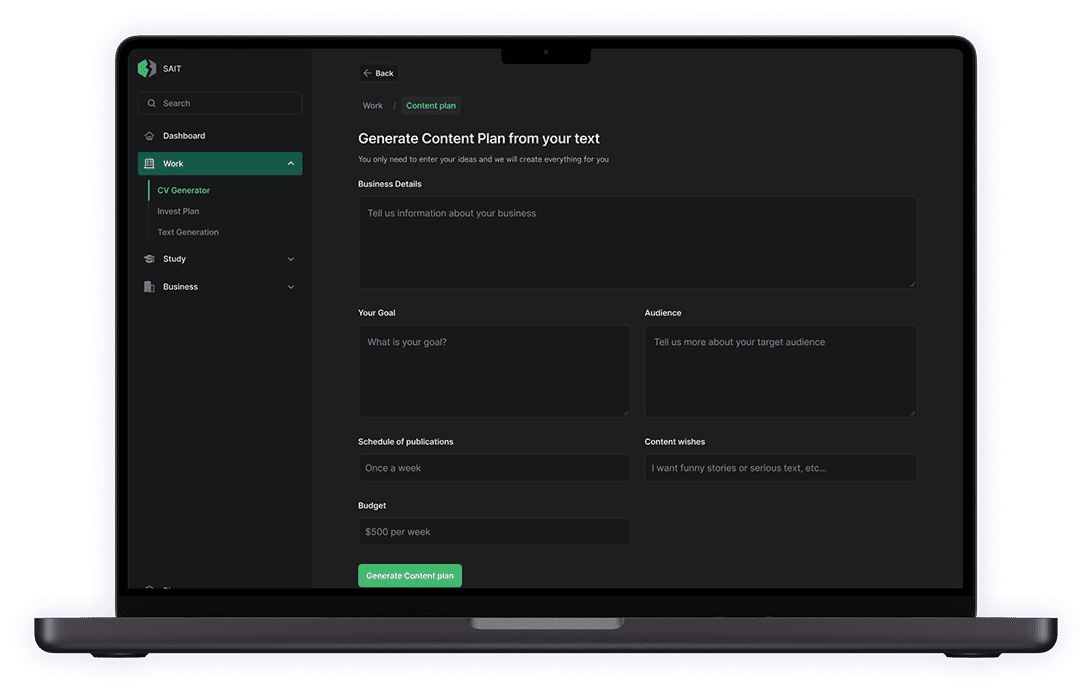This screenshot has width=1092, height=693.
Task: Expand the Study section chevron
Action: 290,259
